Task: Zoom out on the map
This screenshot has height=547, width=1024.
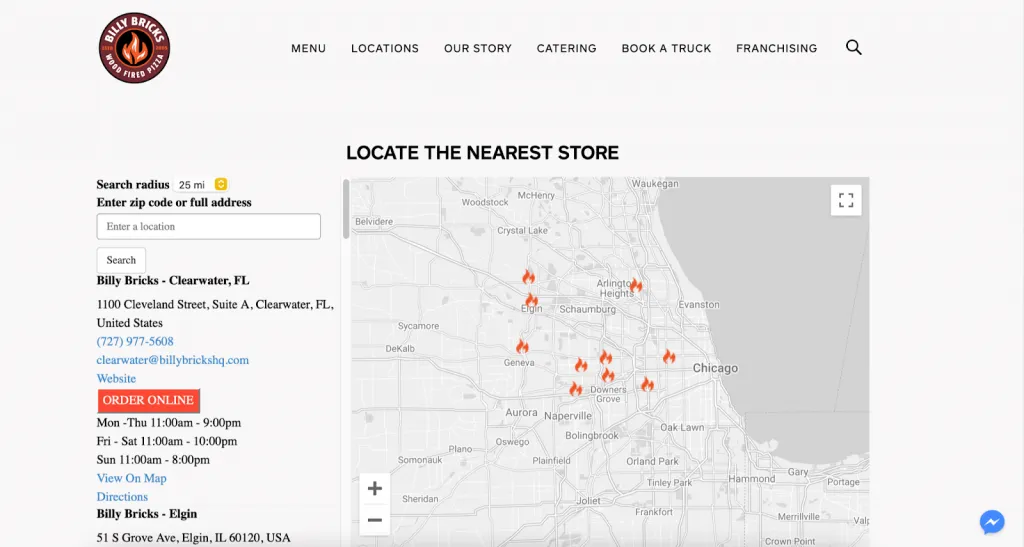Action: pos(375,520)
